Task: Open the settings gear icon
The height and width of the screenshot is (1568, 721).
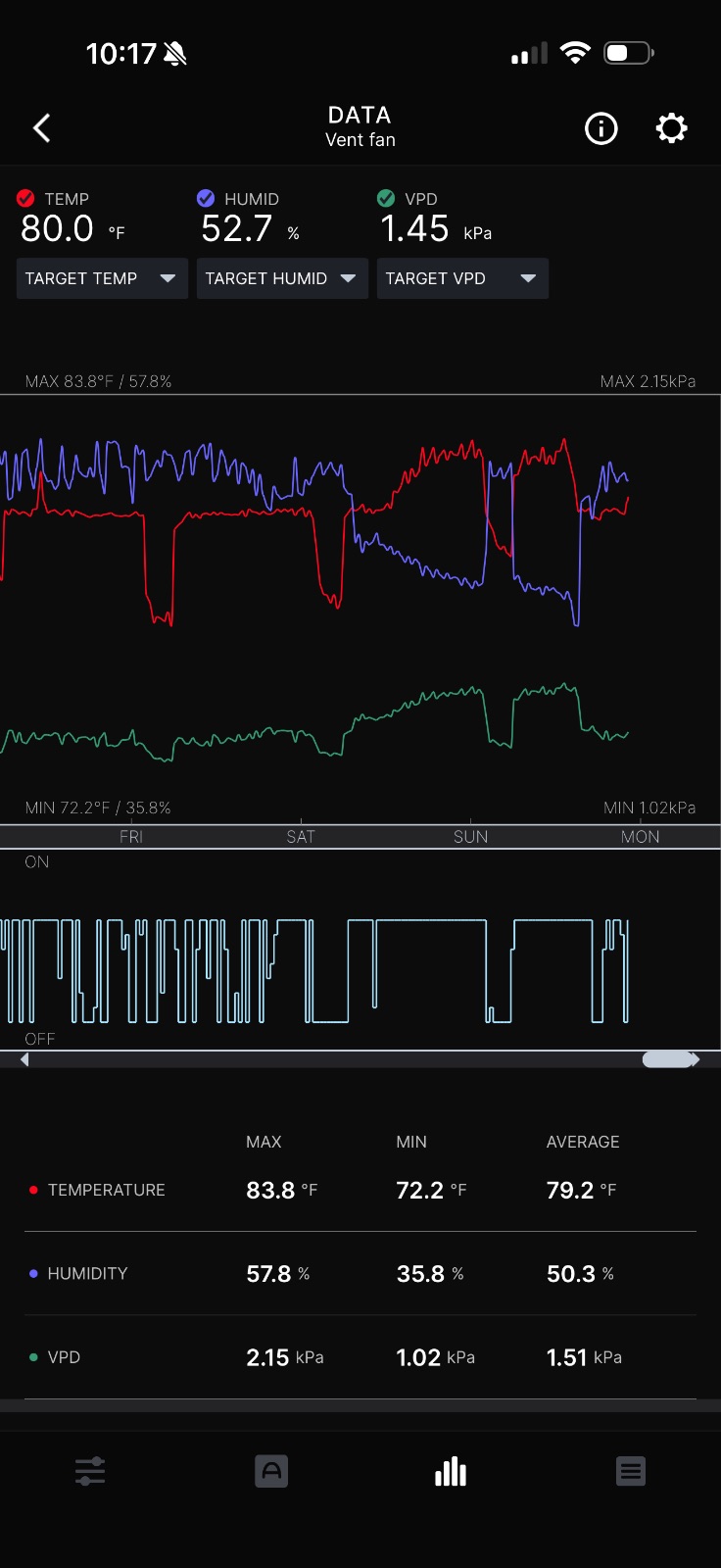Action: pyautogui.click(x=671, y=128)
